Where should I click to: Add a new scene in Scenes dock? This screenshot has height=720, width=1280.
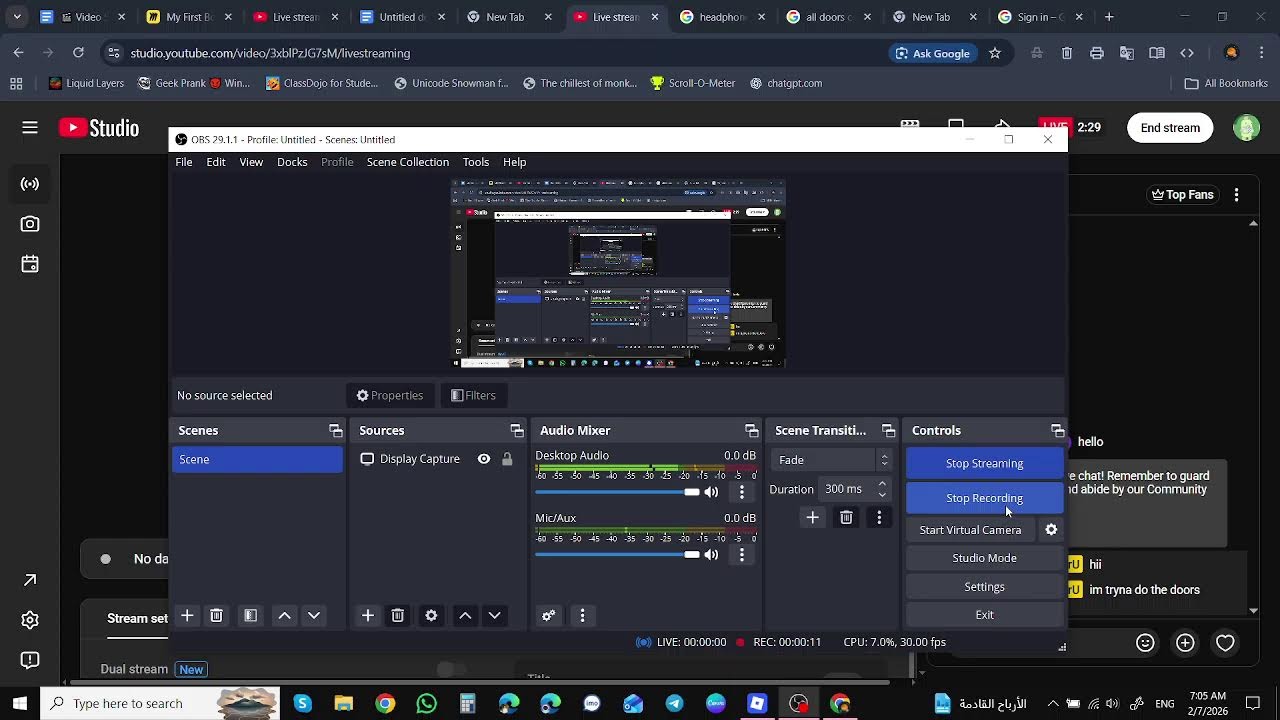pos(187,616)
